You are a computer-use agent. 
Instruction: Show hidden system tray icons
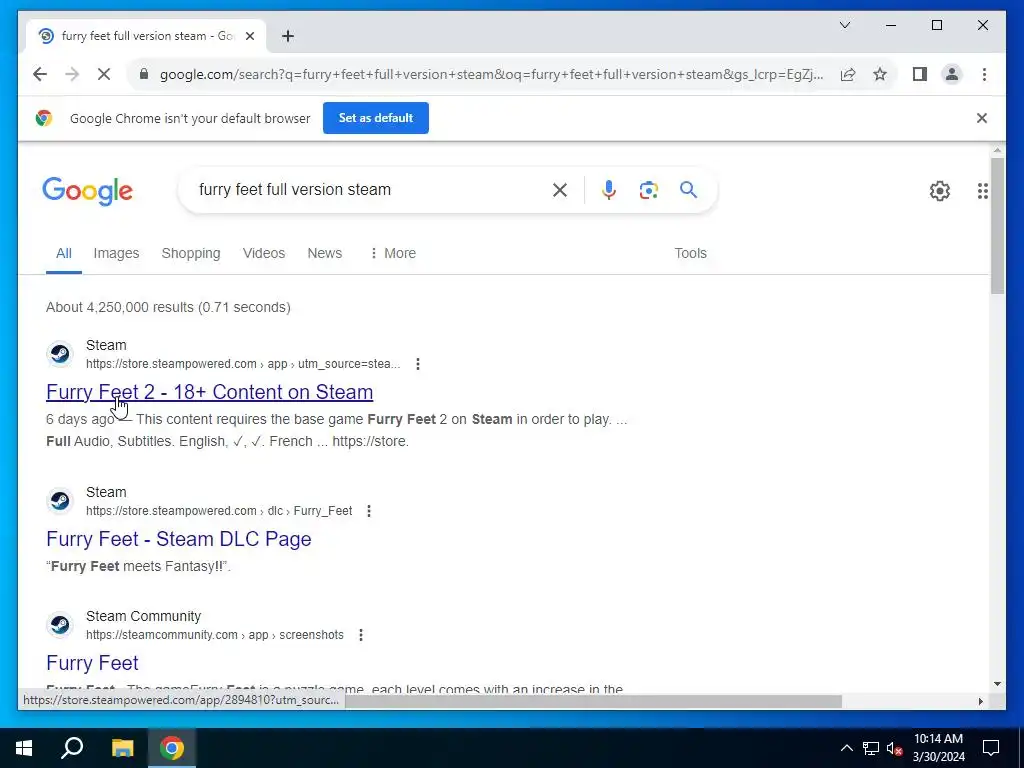click(846, 748)
